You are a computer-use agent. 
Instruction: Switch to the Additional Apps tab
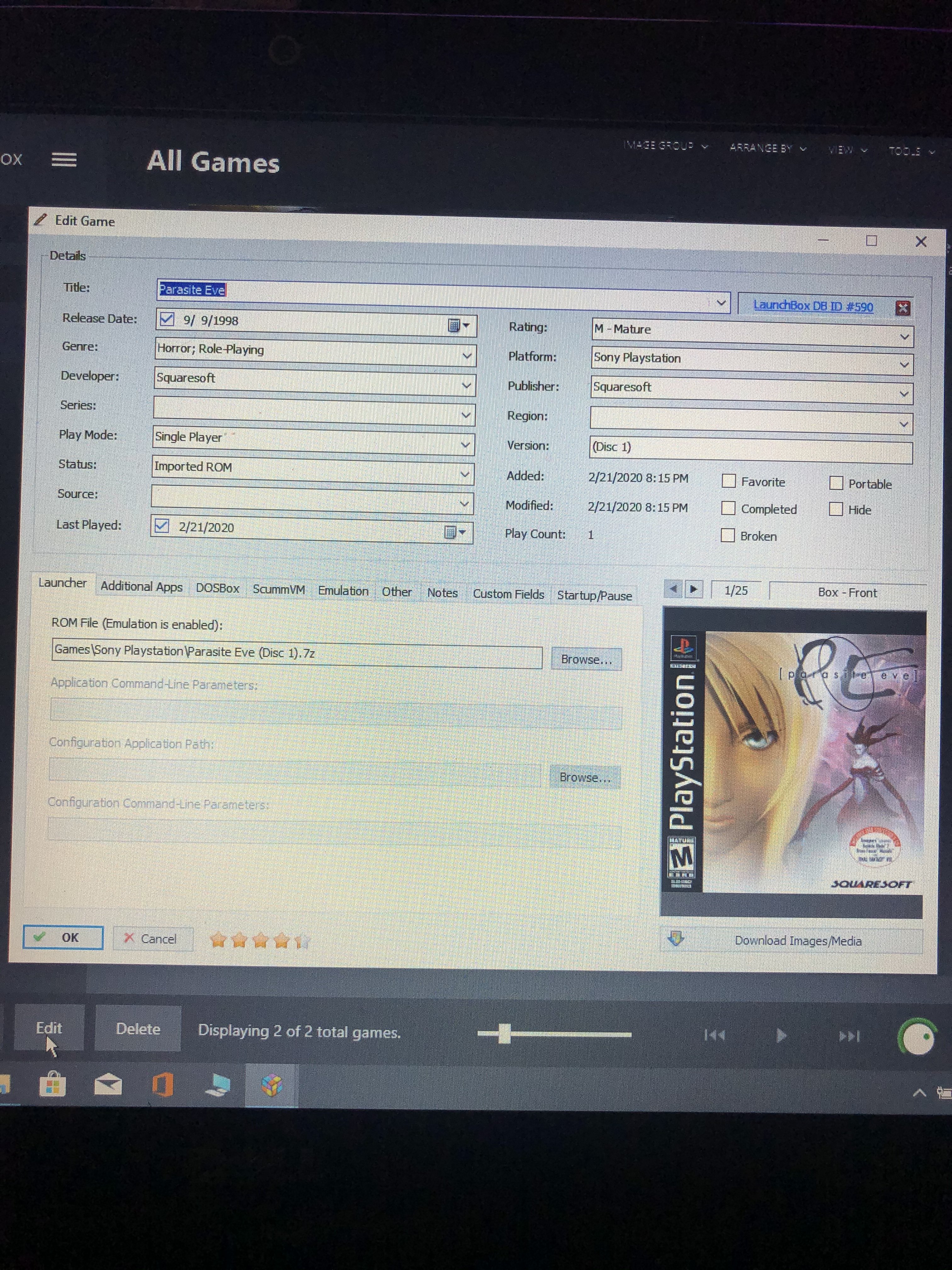click(142, 586)
